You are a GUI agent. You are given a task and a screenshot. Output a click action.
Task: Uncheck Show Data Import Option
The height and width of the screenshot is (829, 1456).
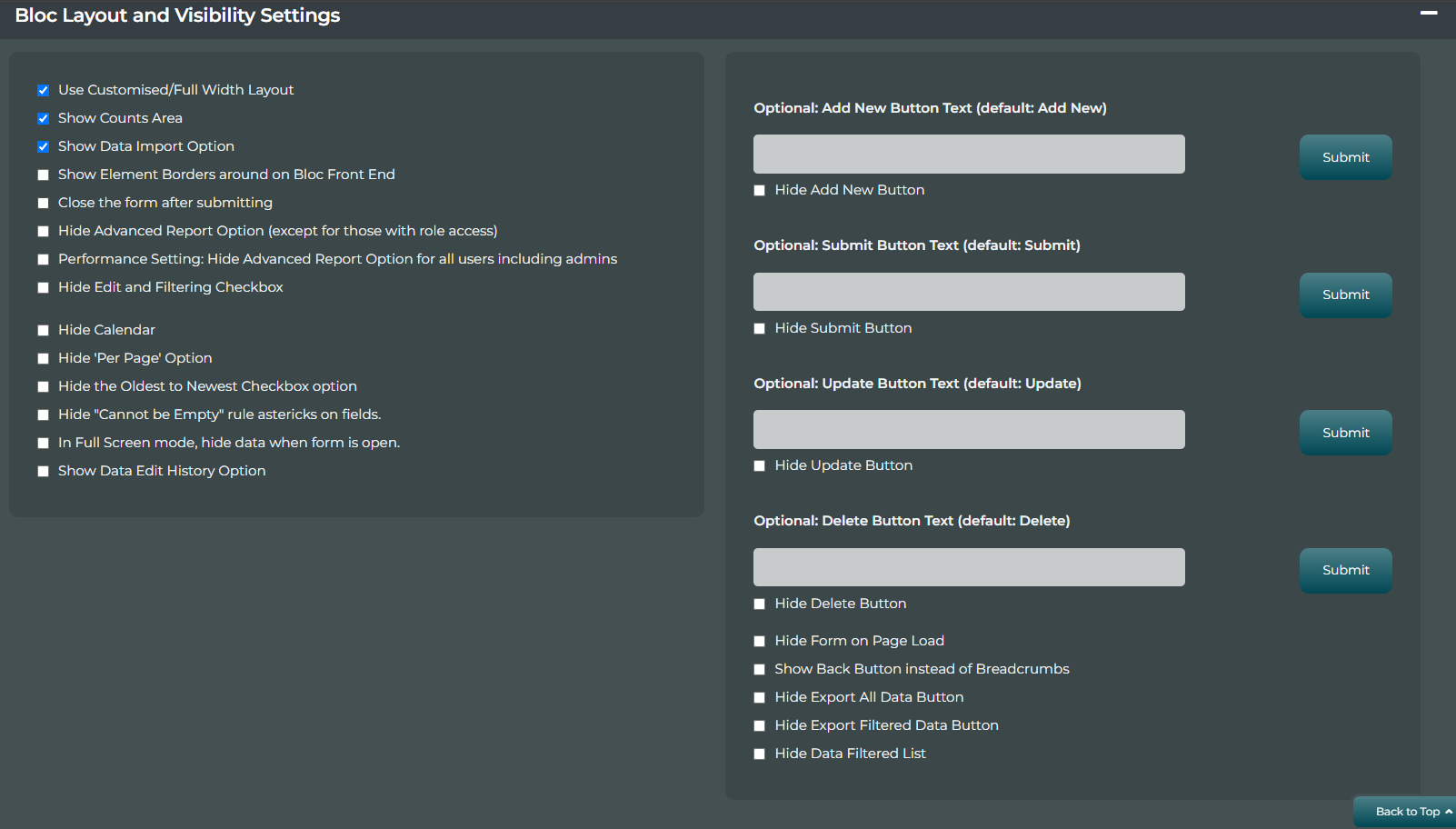43,146
